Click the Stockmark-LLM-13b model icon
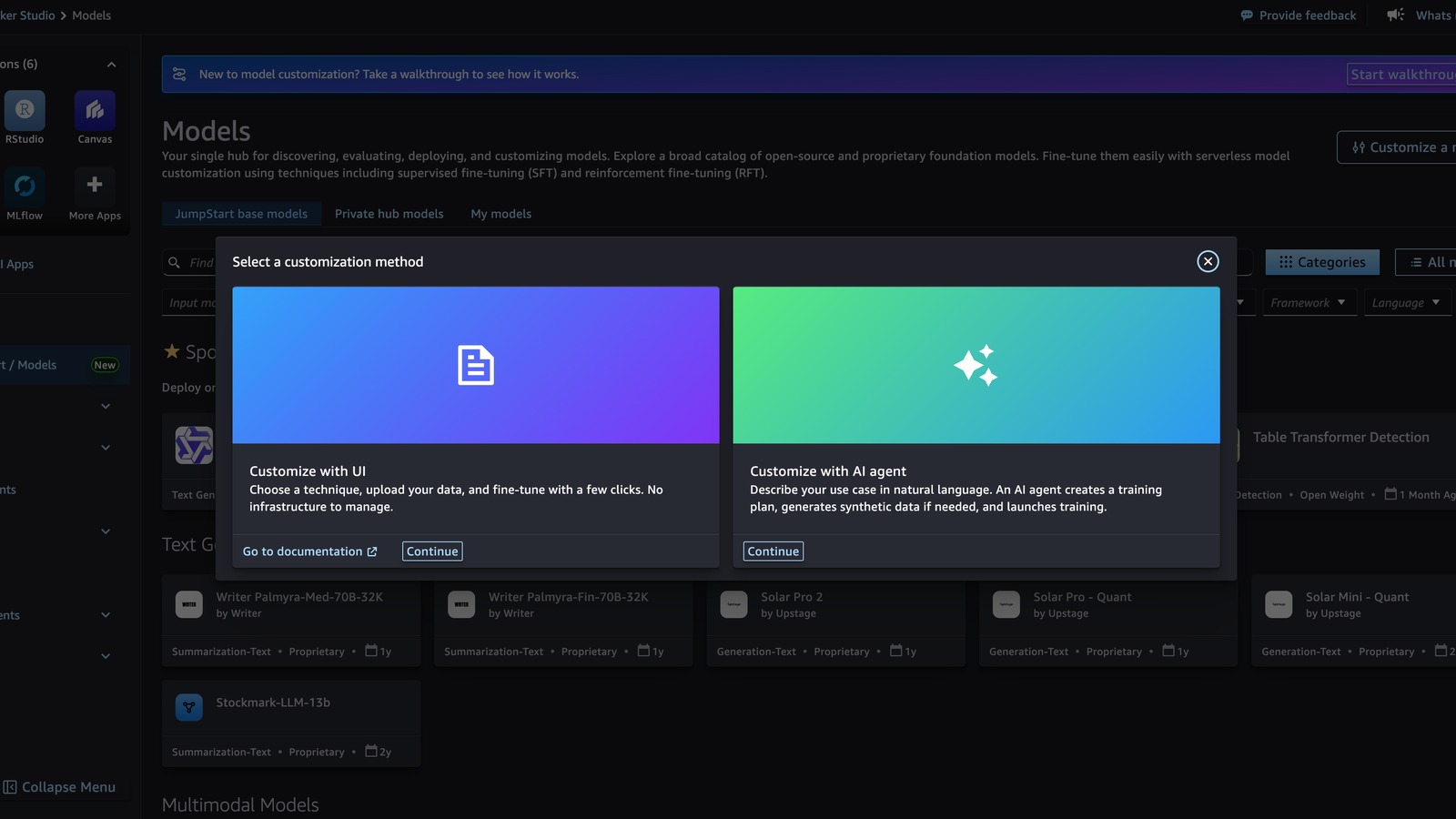 click(189, 707)
